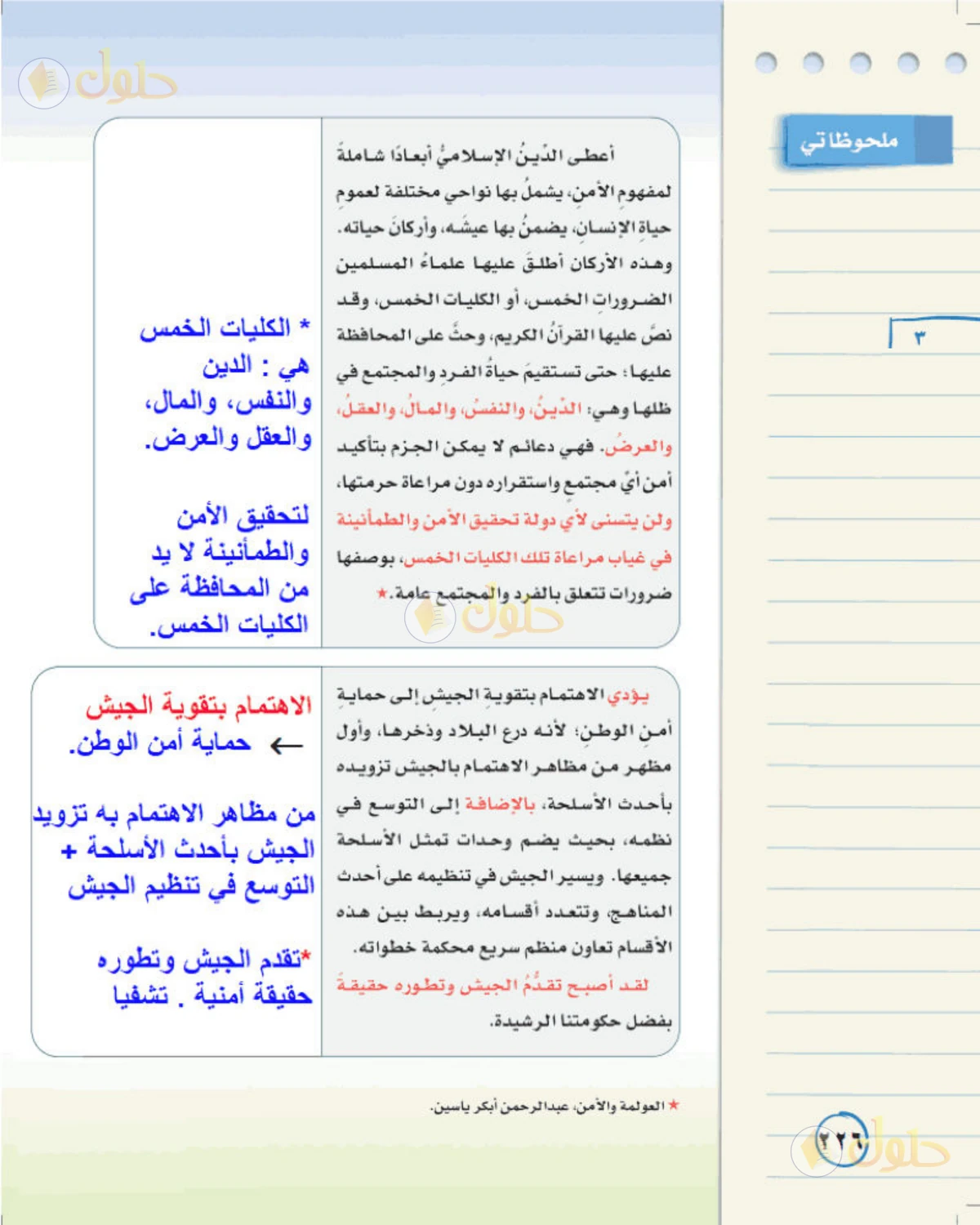This screenshot has height=1225, width=980.
Task: Click line مظهر من مظاهر الاهتمام بالجيش
Action: click(504, 767)
